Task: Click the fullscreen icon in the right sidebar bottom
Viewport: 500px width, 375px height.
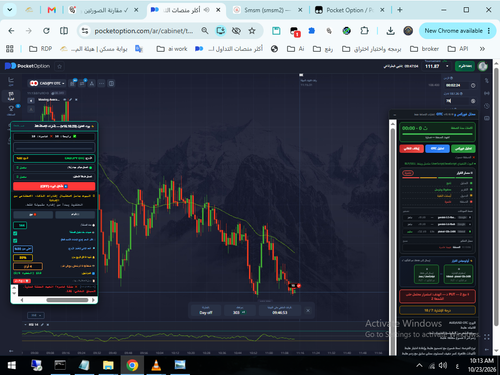Action: point(487,337)
